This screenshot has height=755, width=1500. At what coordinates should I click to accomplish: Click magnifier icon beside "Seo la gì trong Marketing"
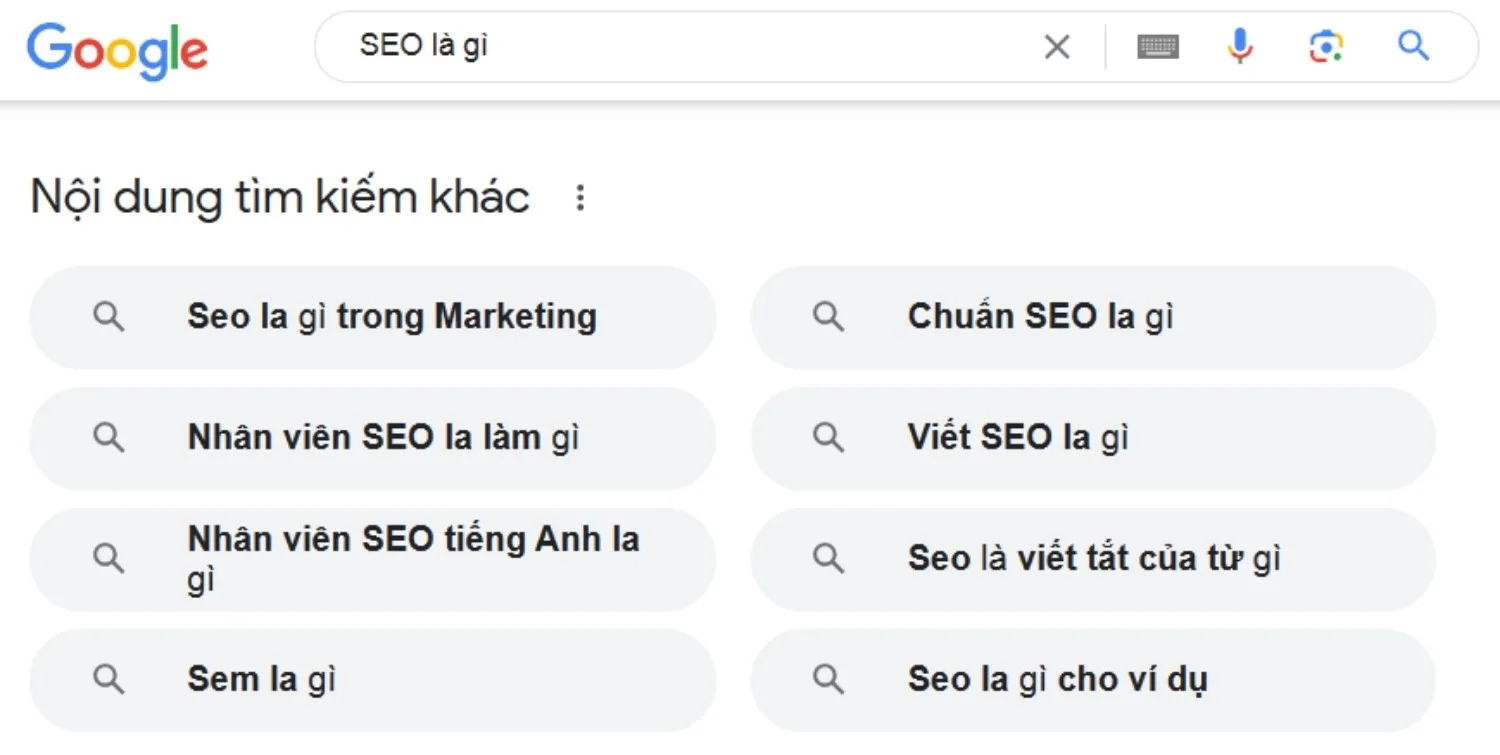(109, 318)
